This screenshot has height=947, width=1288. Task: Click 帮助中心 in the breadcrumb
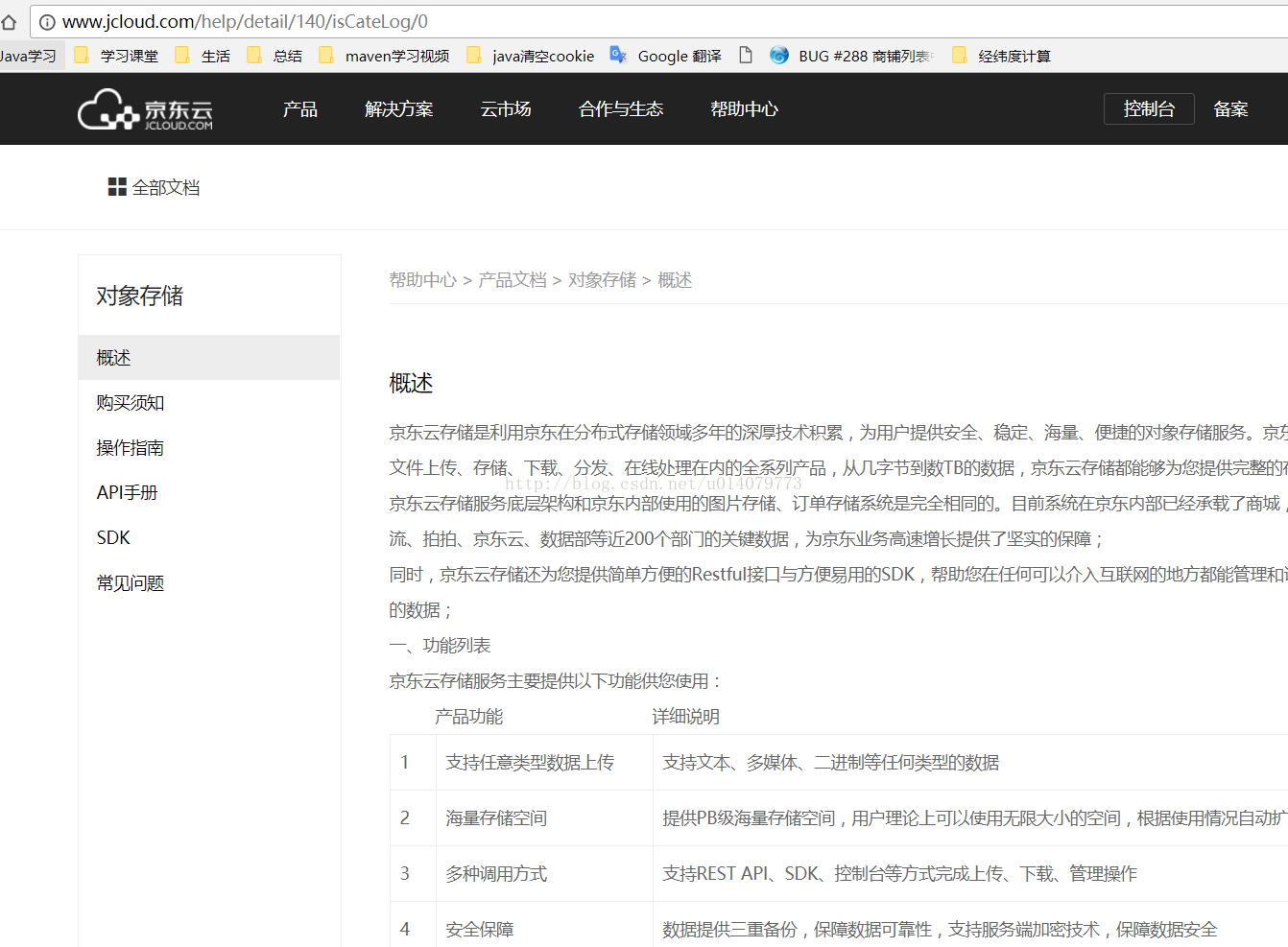(423, 280)
